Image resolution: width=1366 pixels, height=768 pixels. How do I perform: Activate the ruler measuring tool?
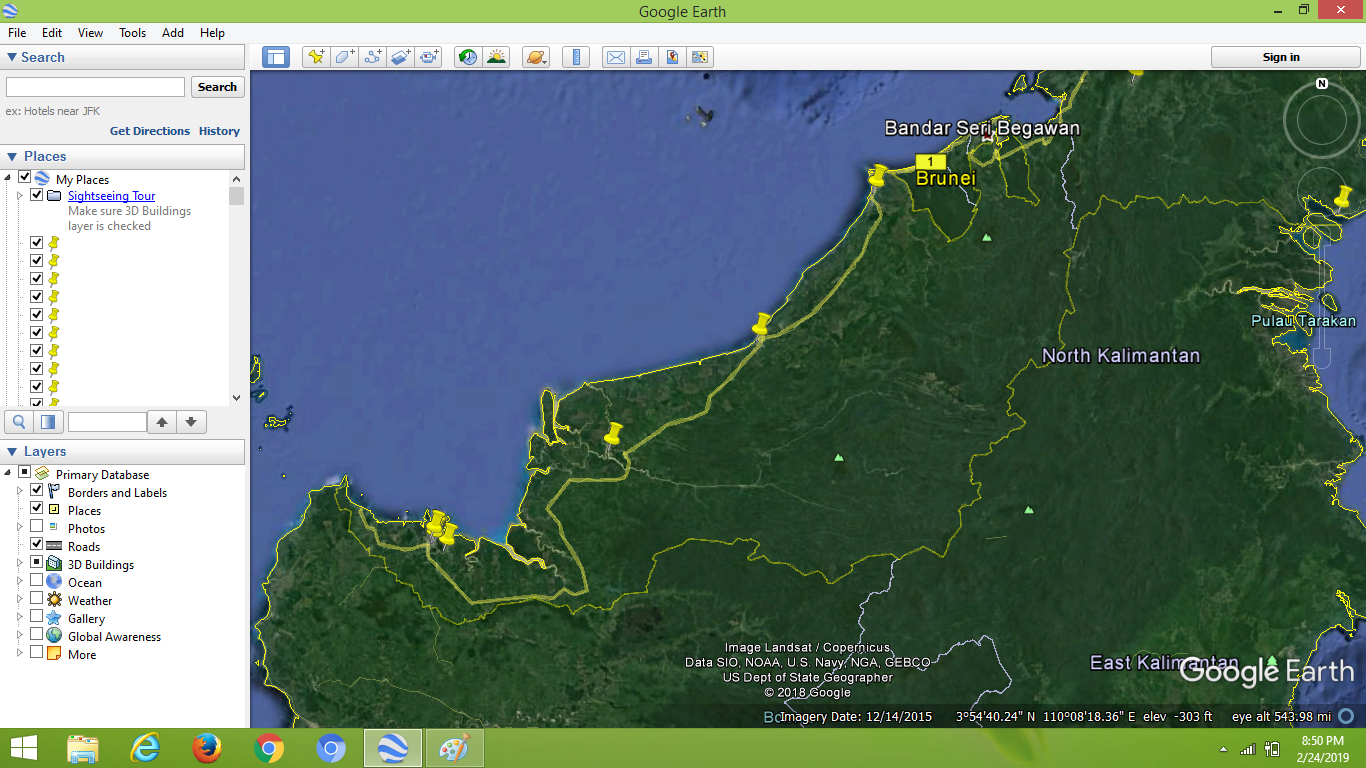point(576,57)
